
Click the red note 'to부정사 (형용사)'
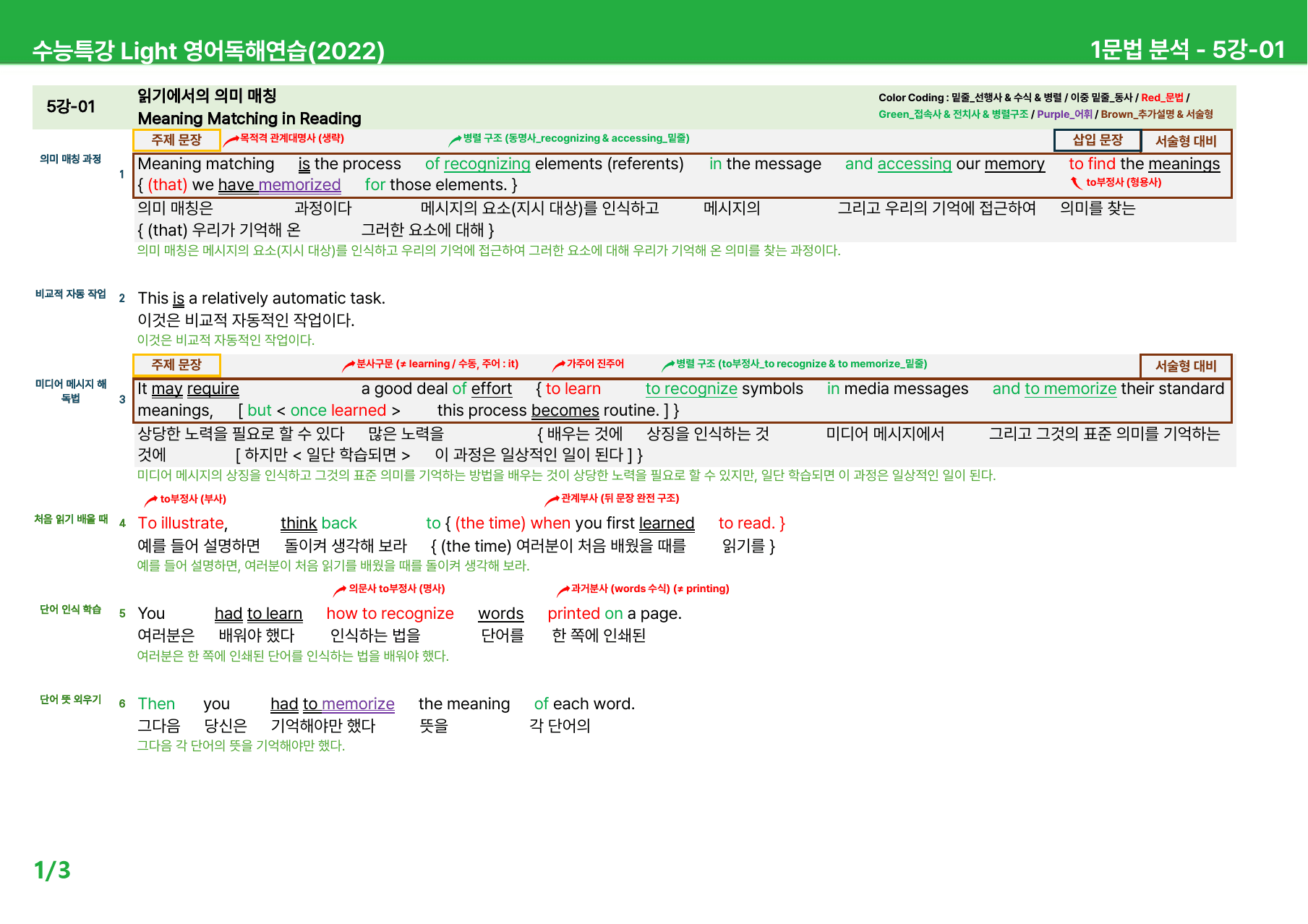(x=1123, y=182)
